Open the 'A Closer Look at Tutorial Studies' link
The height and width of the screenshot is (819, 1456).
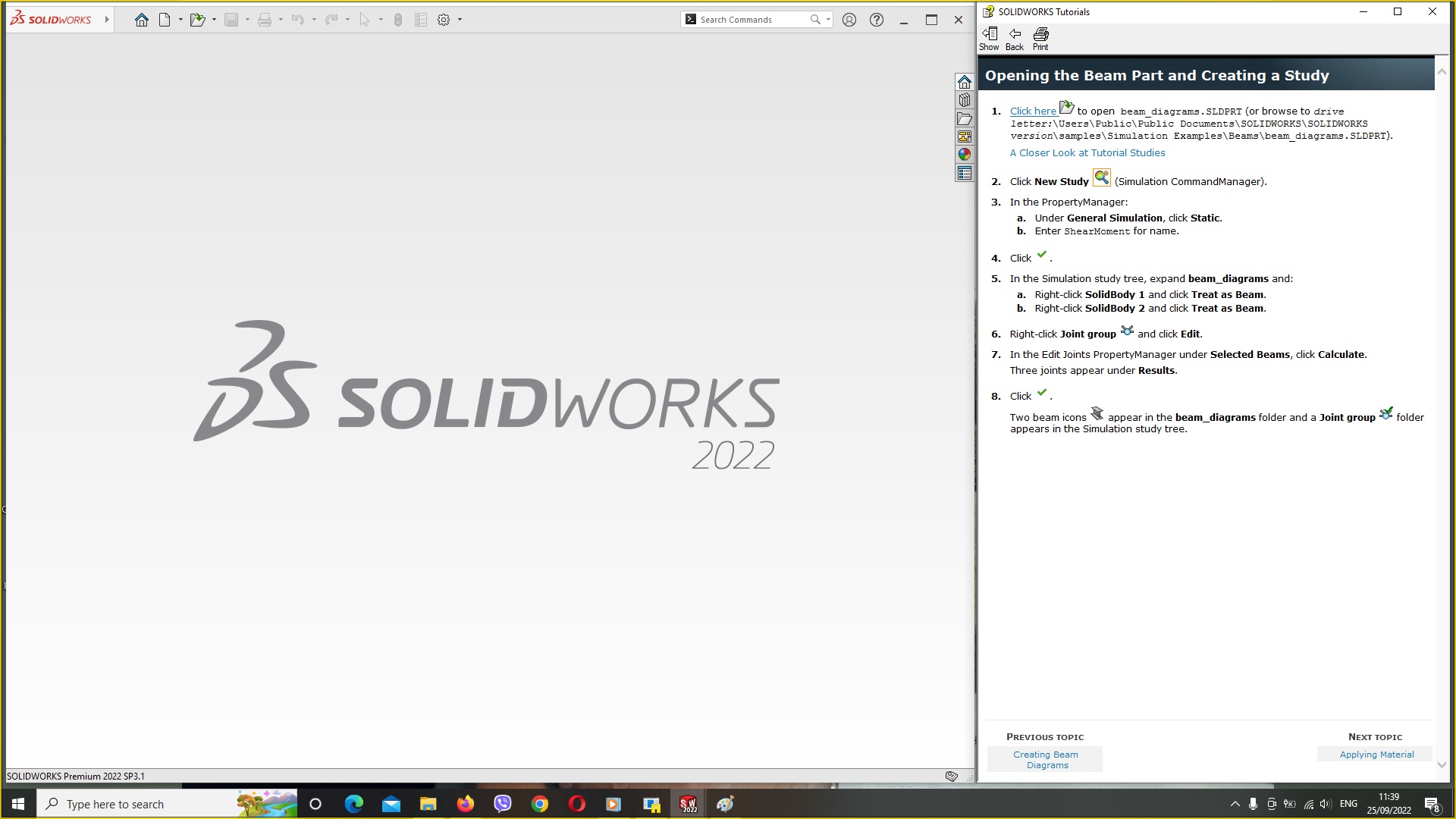coord(1087,152)
